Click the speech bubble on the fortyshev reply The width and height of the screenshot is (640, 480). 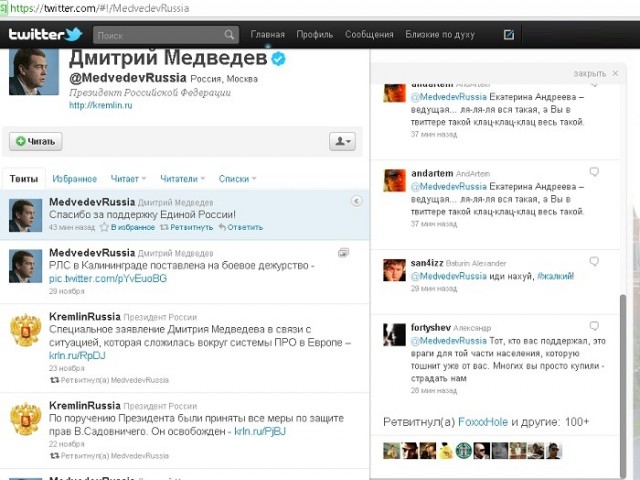(594, 326)
